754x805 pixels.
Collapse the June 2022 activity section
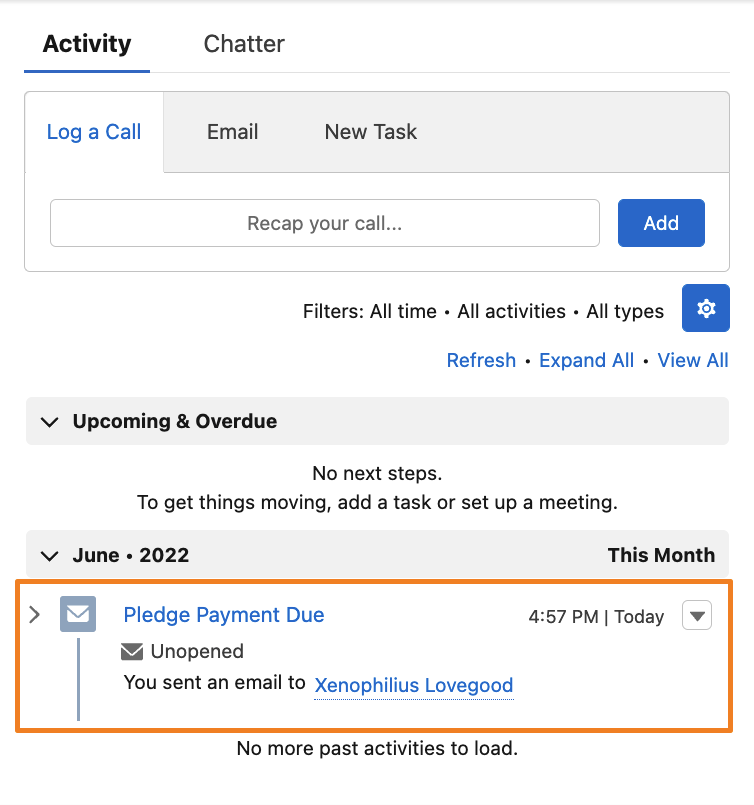50,555
